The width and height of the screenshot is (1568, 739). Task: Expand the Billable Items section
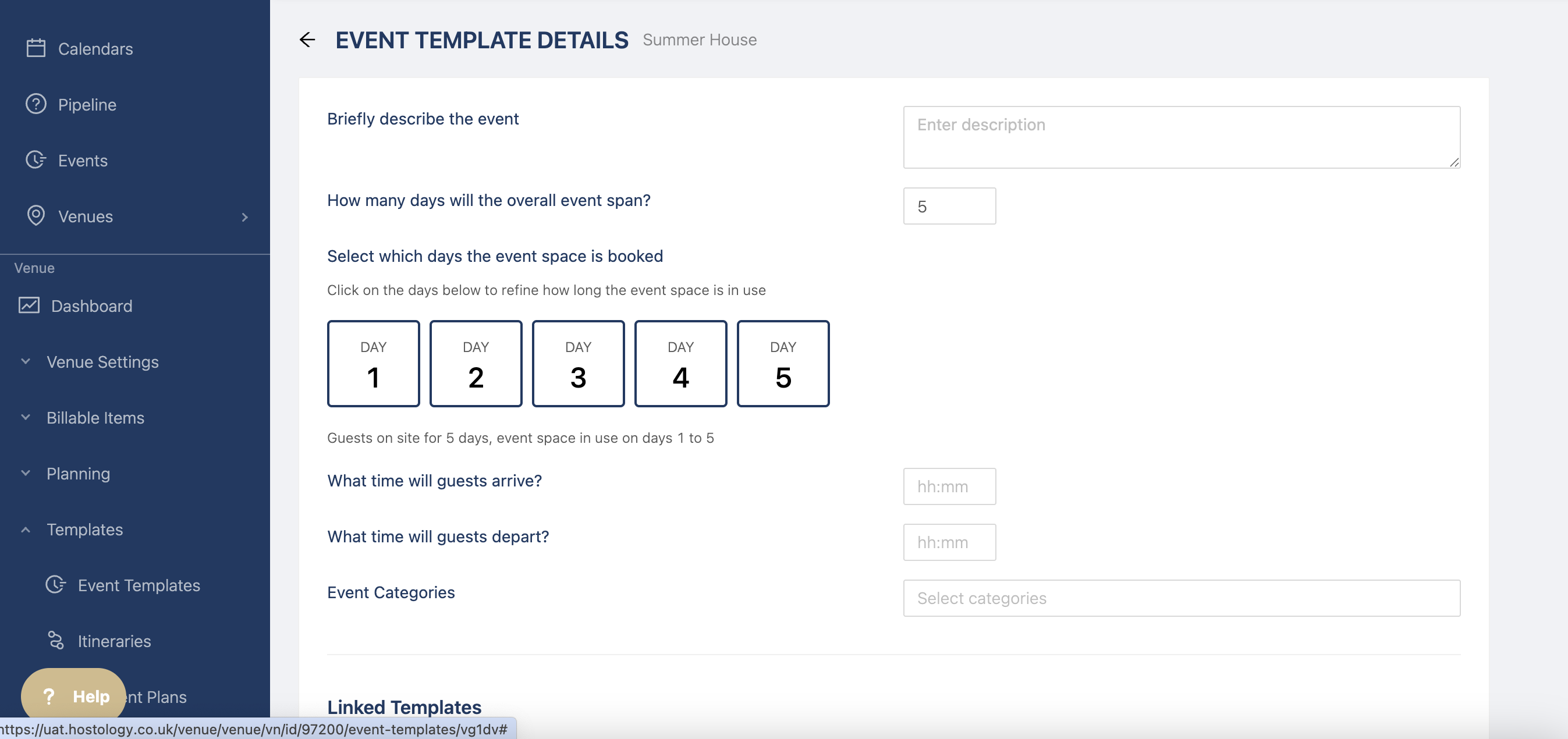pos(95,418)
